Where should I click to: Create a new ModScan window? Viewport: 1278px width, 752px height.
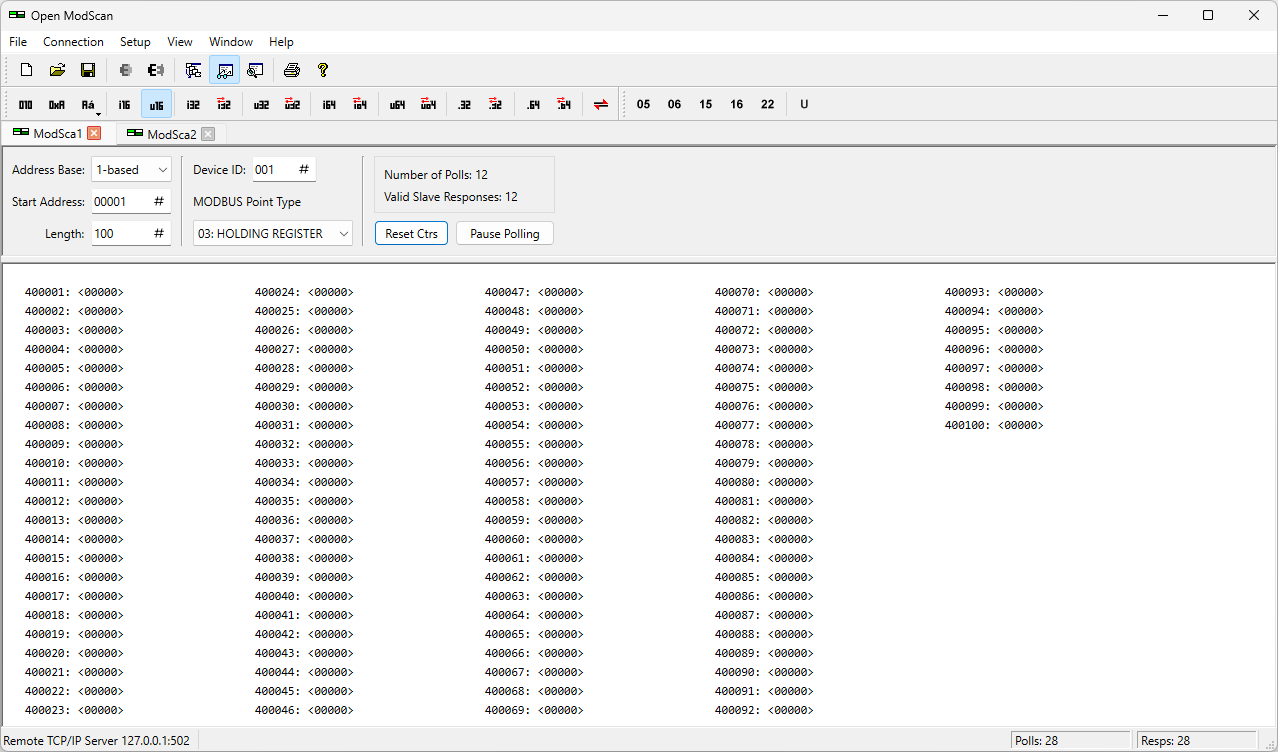[x=26, y=70]
